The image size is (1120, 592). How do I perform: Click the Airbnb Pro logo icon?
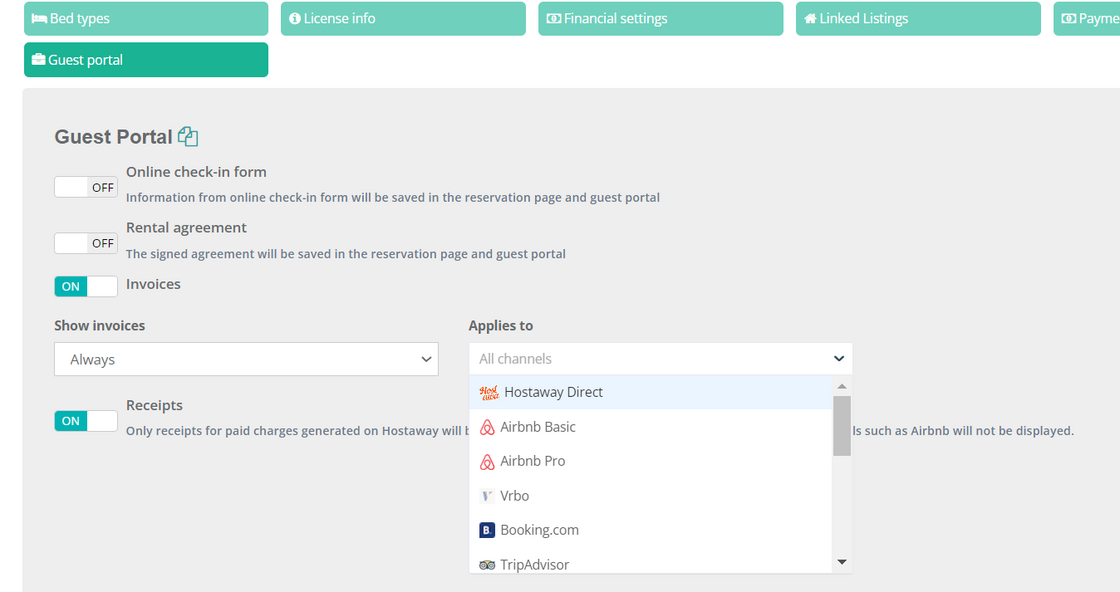(487, 462)
